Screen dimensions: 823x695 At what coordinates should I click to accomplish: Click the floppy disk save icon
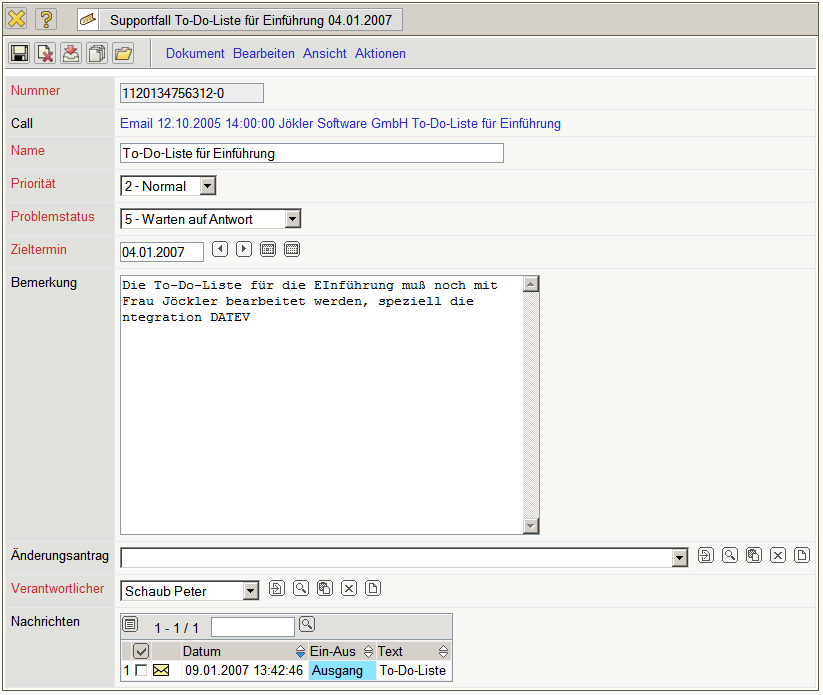tap(19, 53)
